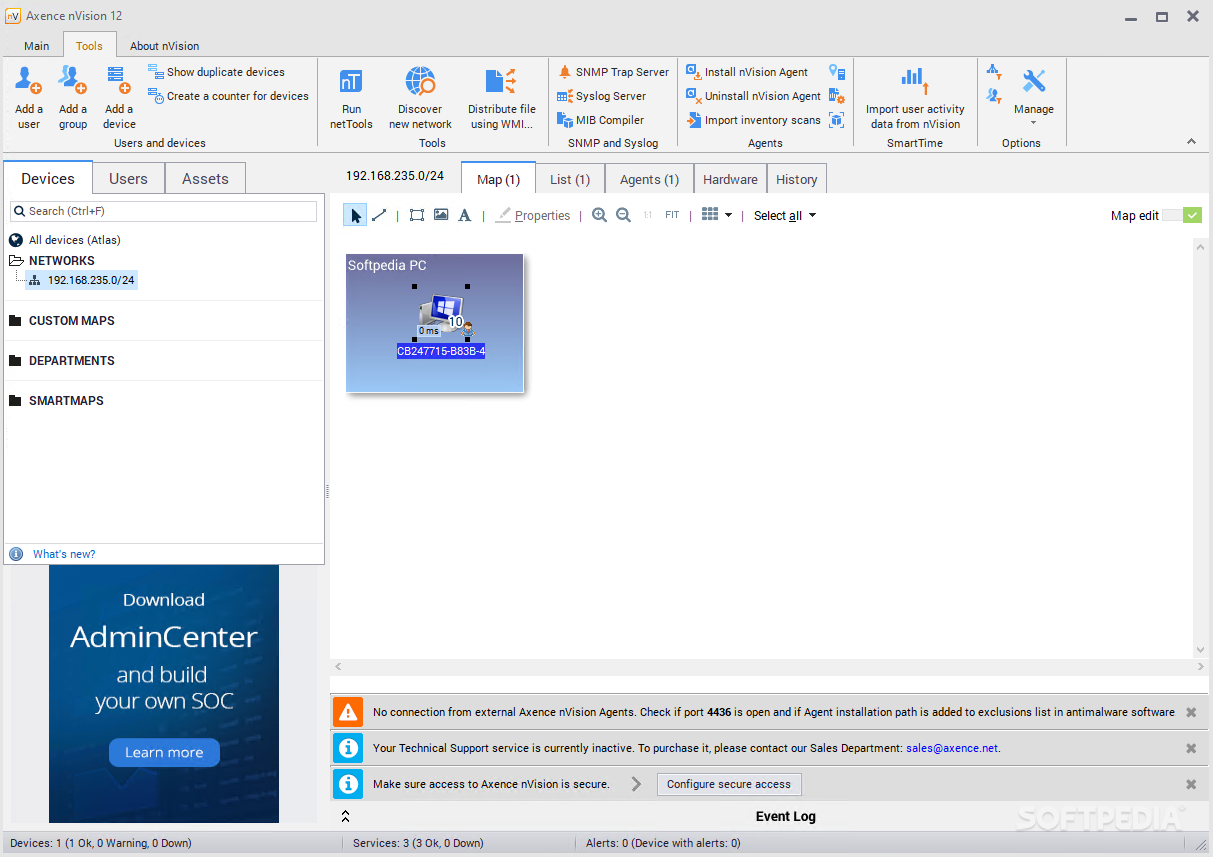Viewport: 1213px width, 857px height.
Task: Click the user filter icon in Options
Action: (994, 96)
